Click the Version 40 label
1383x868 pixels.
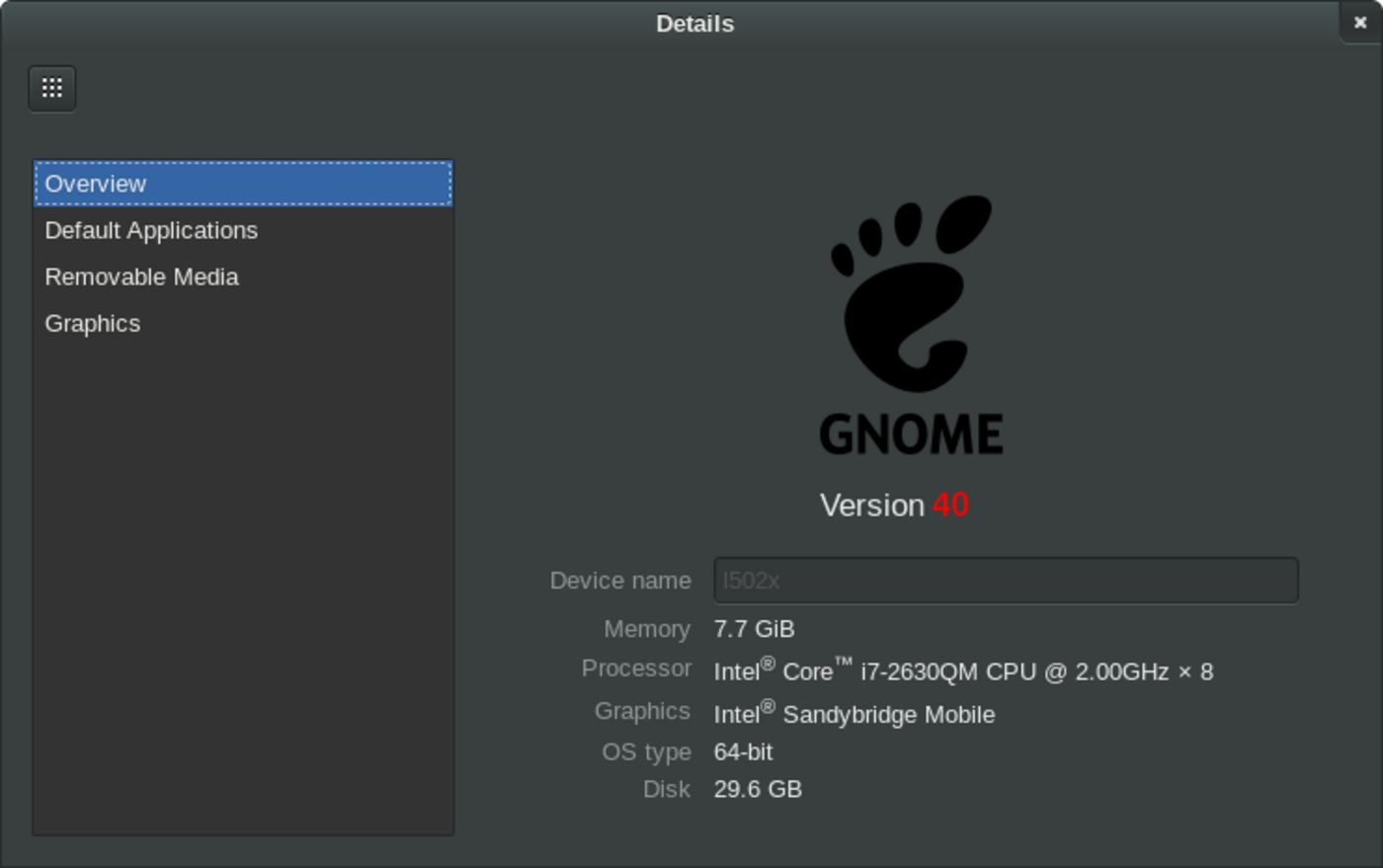point(894,506)
